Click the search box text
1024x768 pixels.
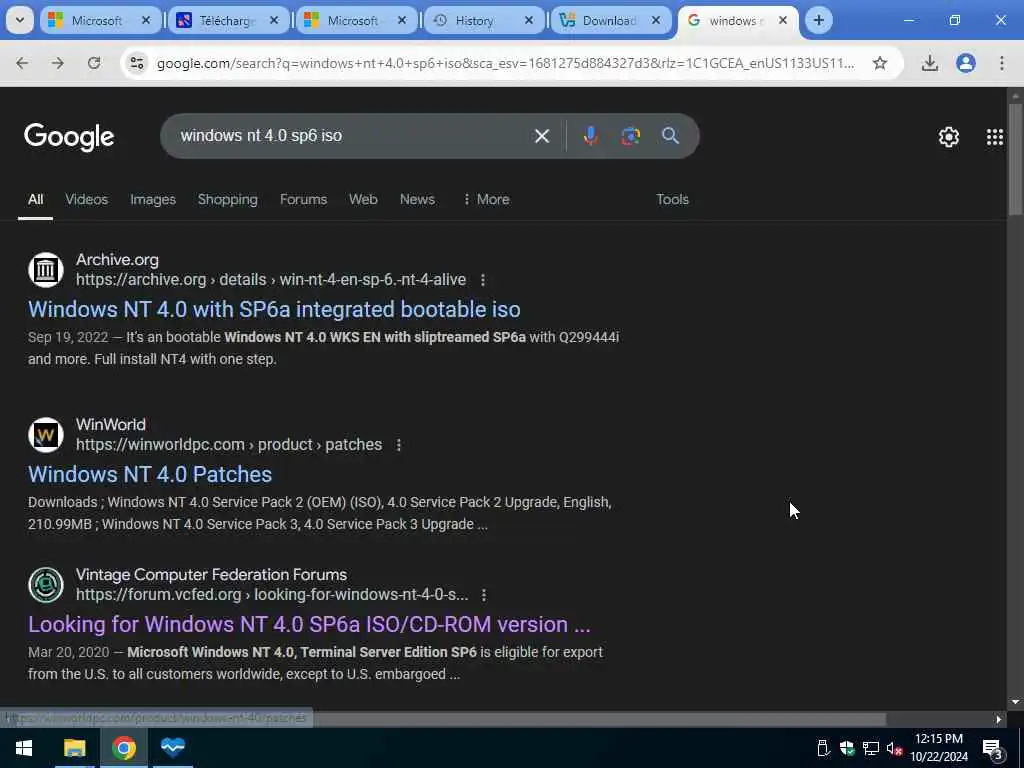[x=261, y=136]
